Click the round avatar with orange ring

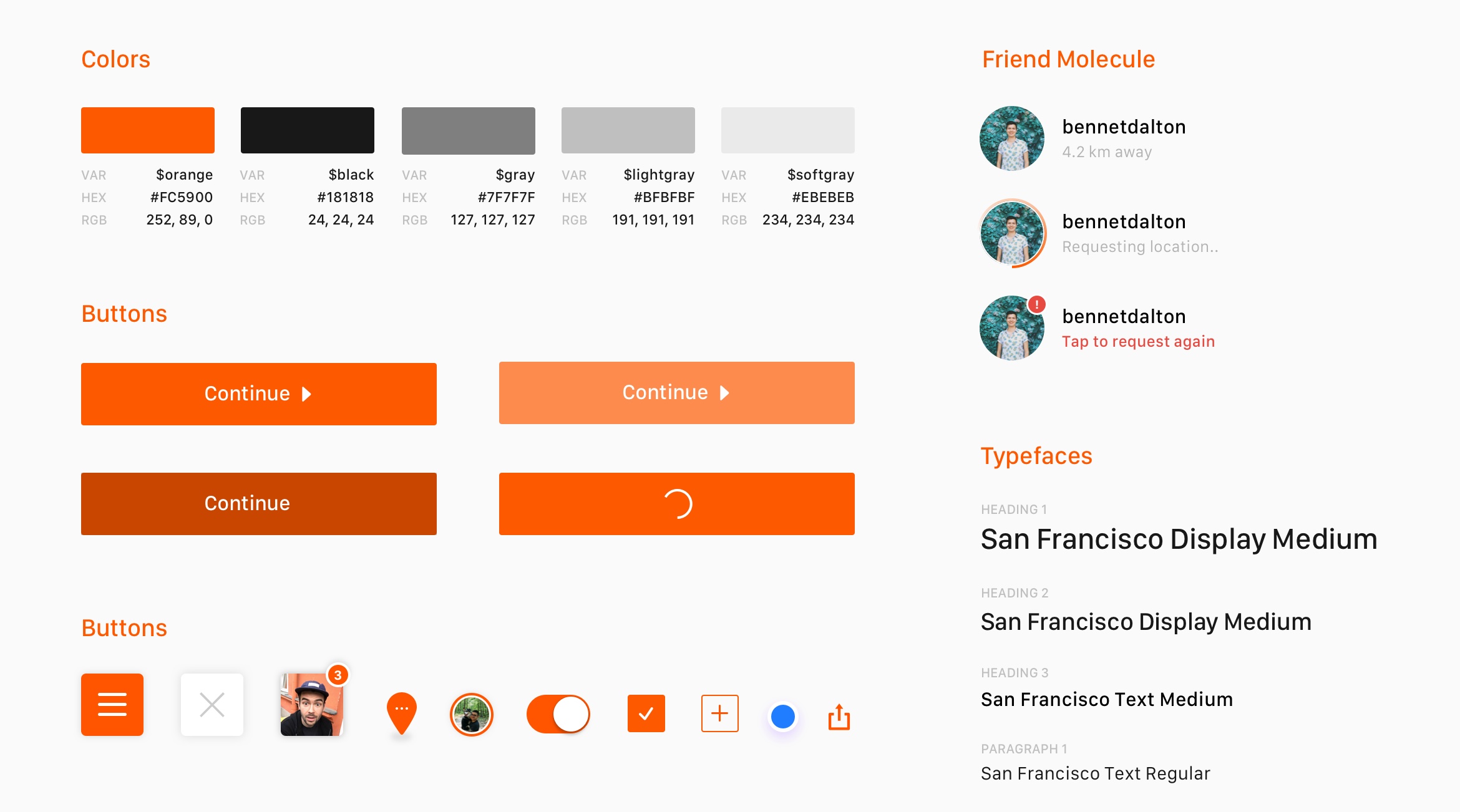471,715
